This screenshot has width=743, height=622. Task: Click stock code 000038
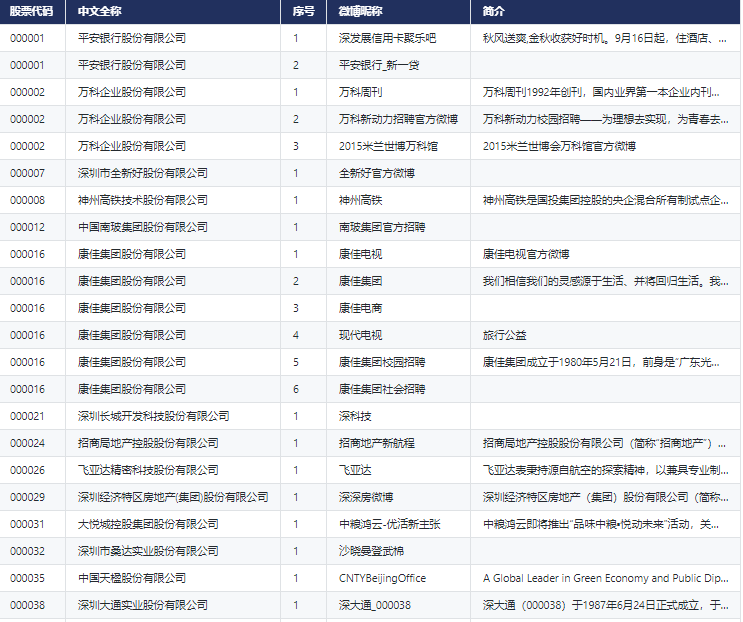pos(27,605)
